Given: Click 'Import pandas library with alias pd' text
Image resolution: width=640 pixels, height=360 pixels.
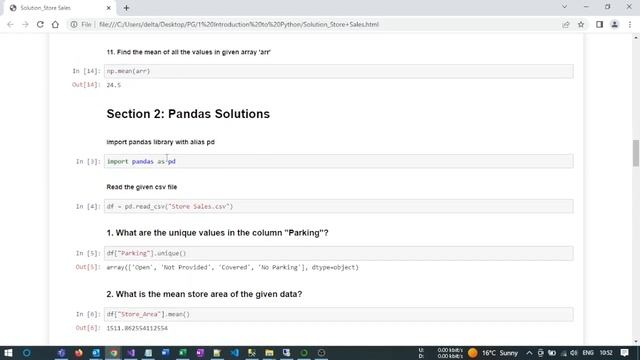Looking at the screenshot, I should point(160,142).
